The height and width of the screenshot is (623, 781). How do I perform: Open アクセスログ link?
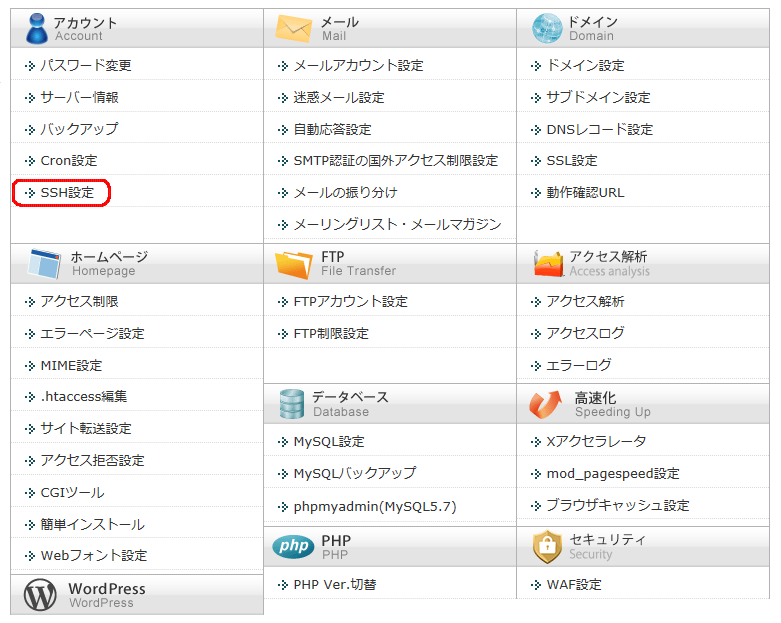[586, 333]
